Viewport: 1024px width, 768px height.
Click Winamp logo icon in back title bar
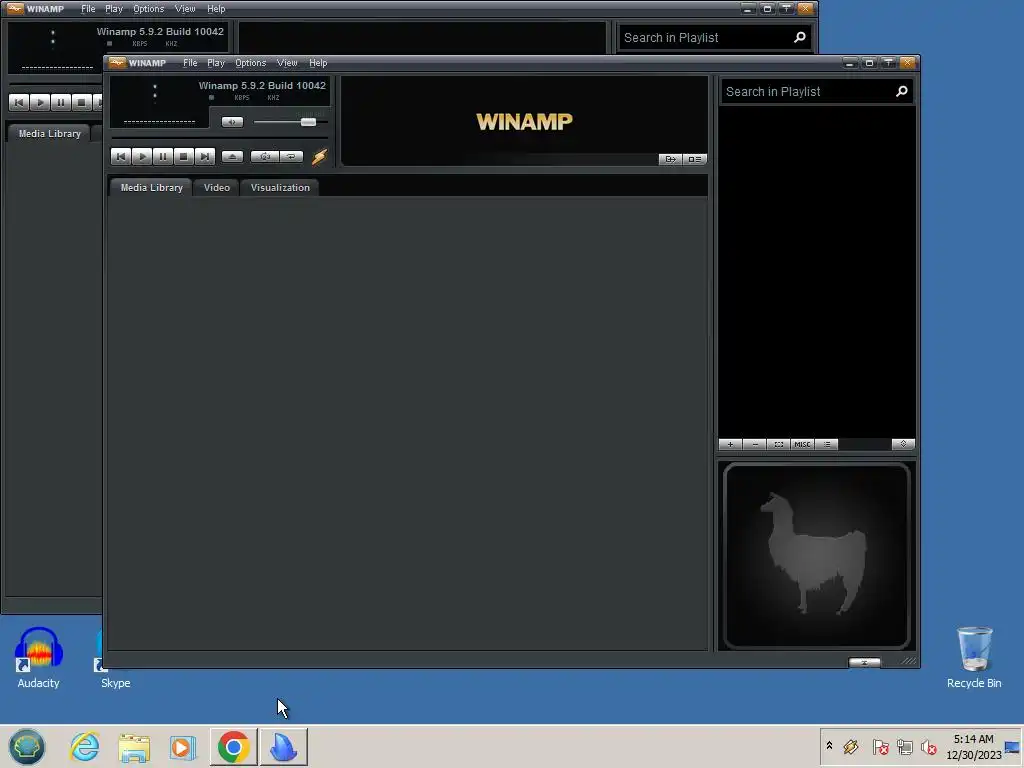point(15,8)
